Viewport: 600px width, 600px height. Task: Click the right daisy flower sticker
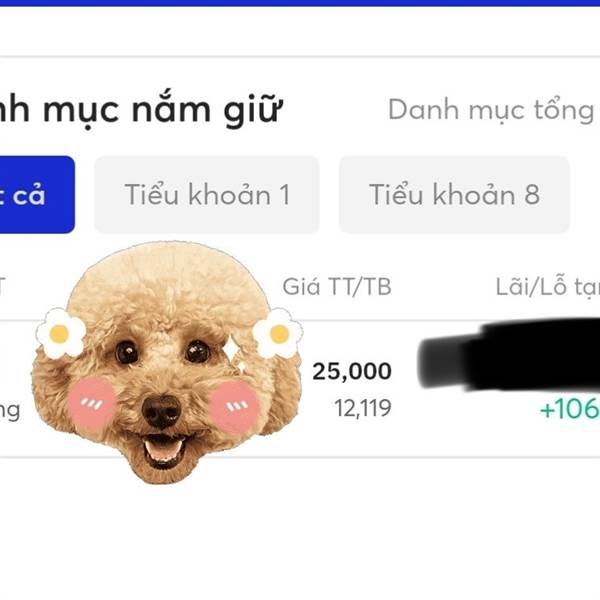[x=278, y=333]
